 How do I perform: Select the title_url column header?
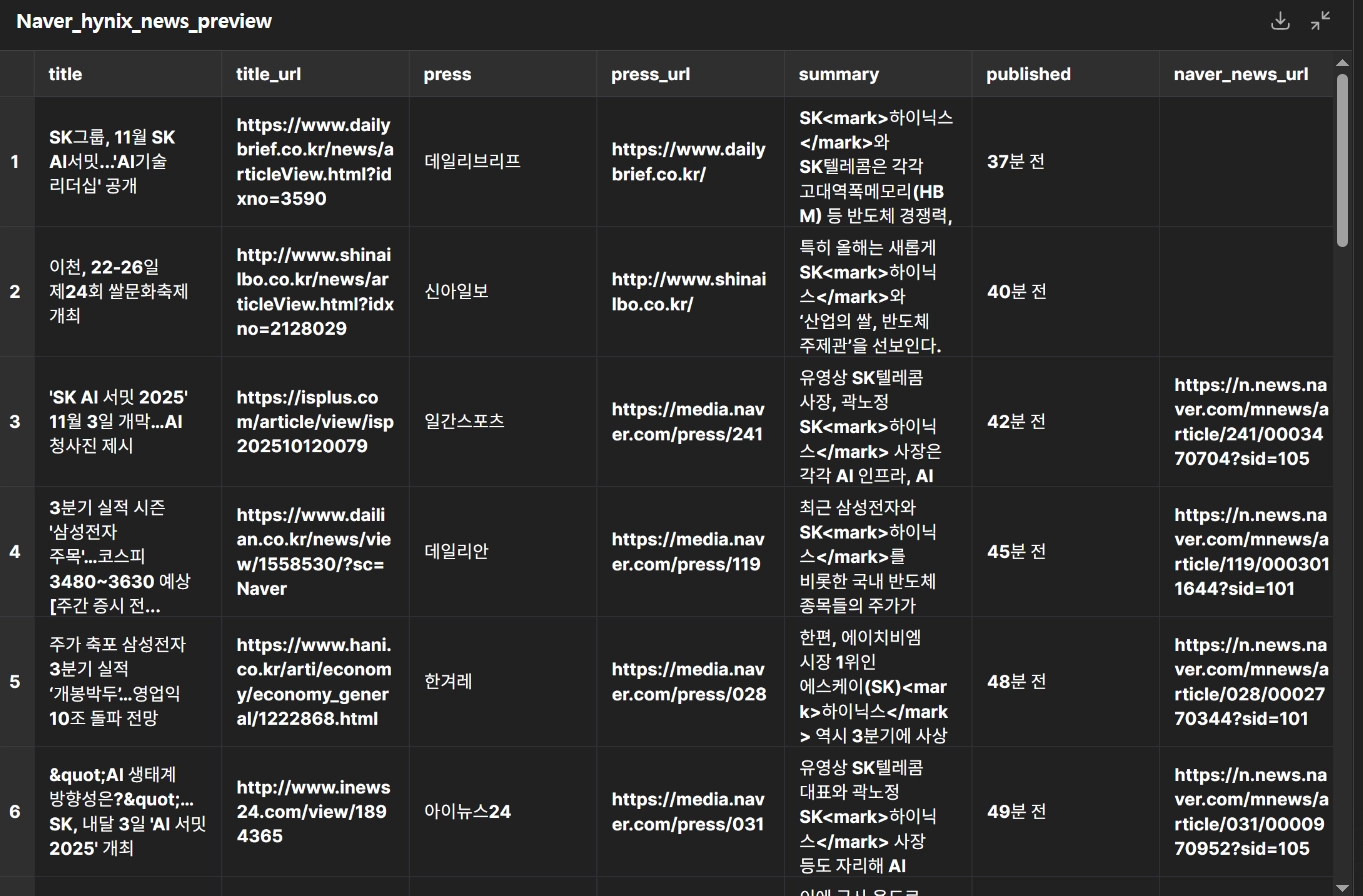click(x=268, y=74)
